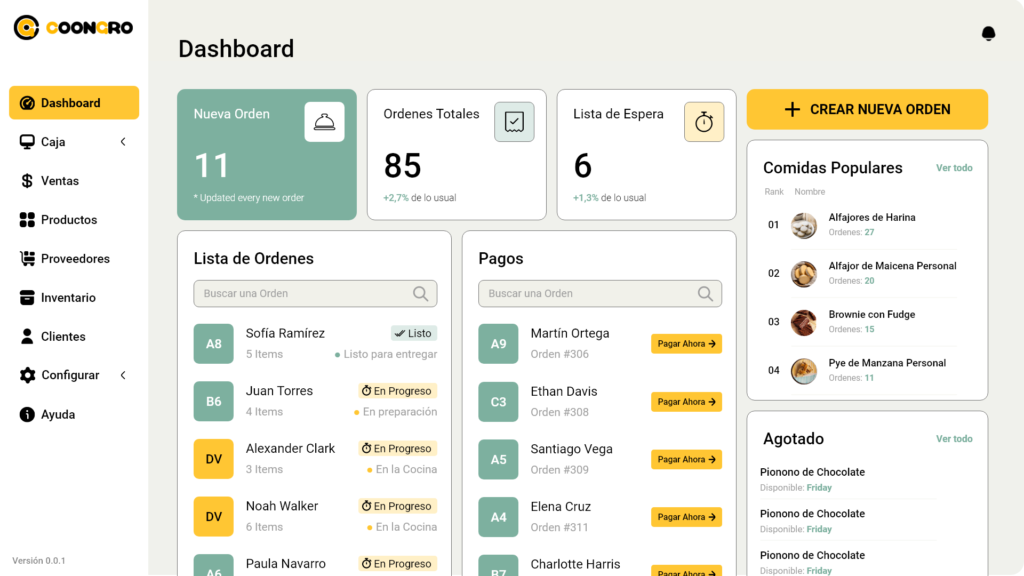Click Pagar Ahora for Martín Ortega
Image resolution: width=1024 pixels, height=576 pixels.
[686, 344]
